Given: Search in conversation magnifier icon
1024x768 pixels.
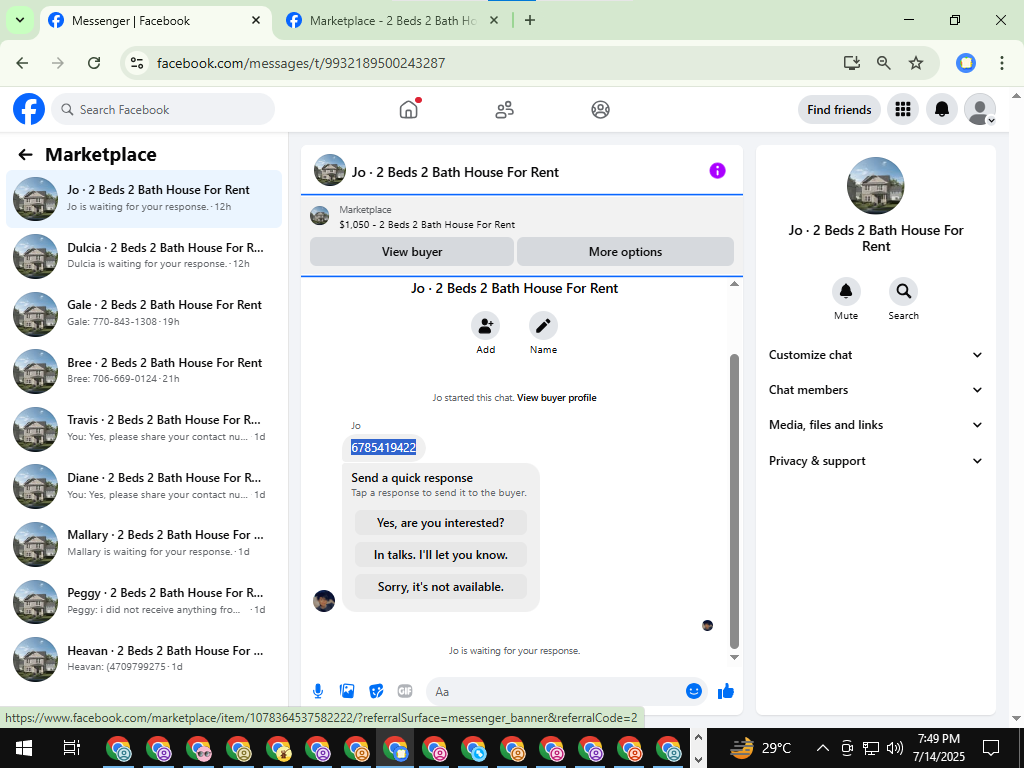Looking at the screenshot, I should click(x=903, y=291).
